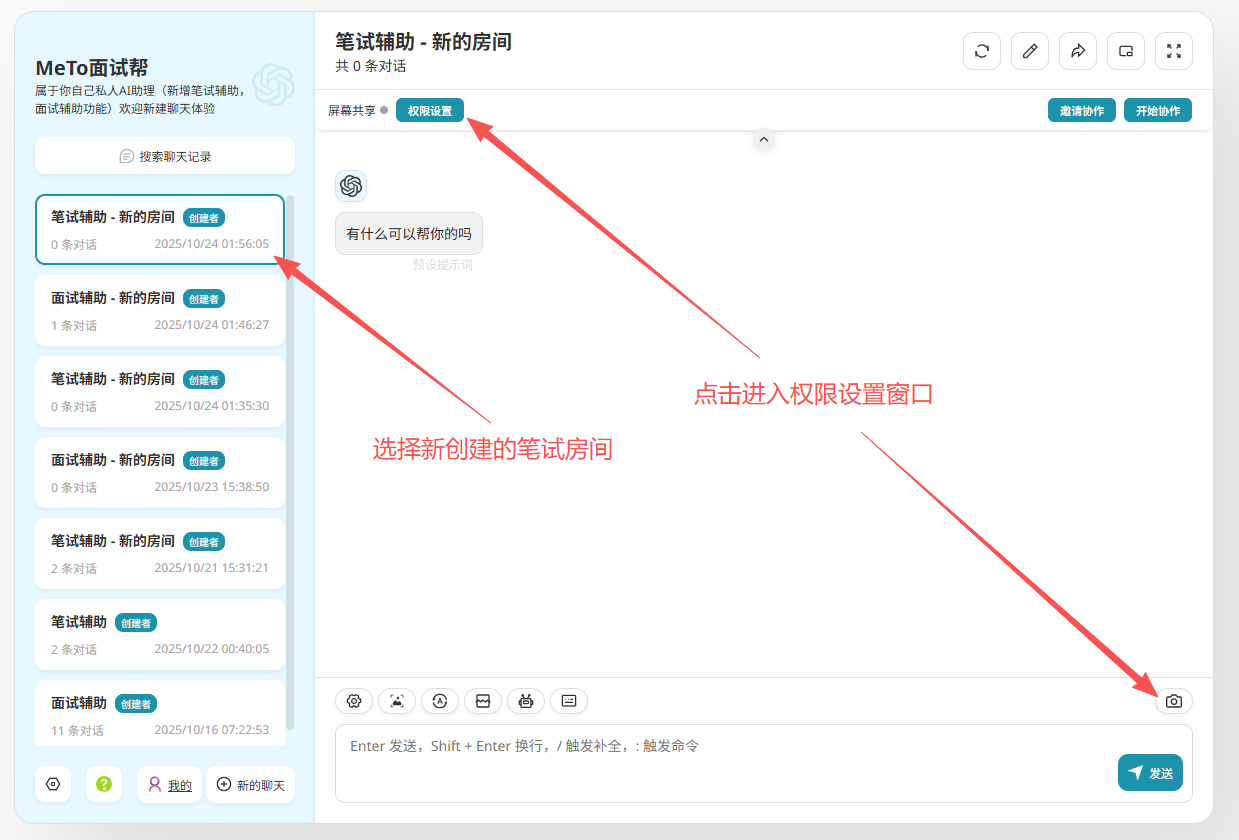This screenshot has width=1239, height=840.
Task: Click the 搜索聊天记录 search box
Action: [x=165, y=156]
